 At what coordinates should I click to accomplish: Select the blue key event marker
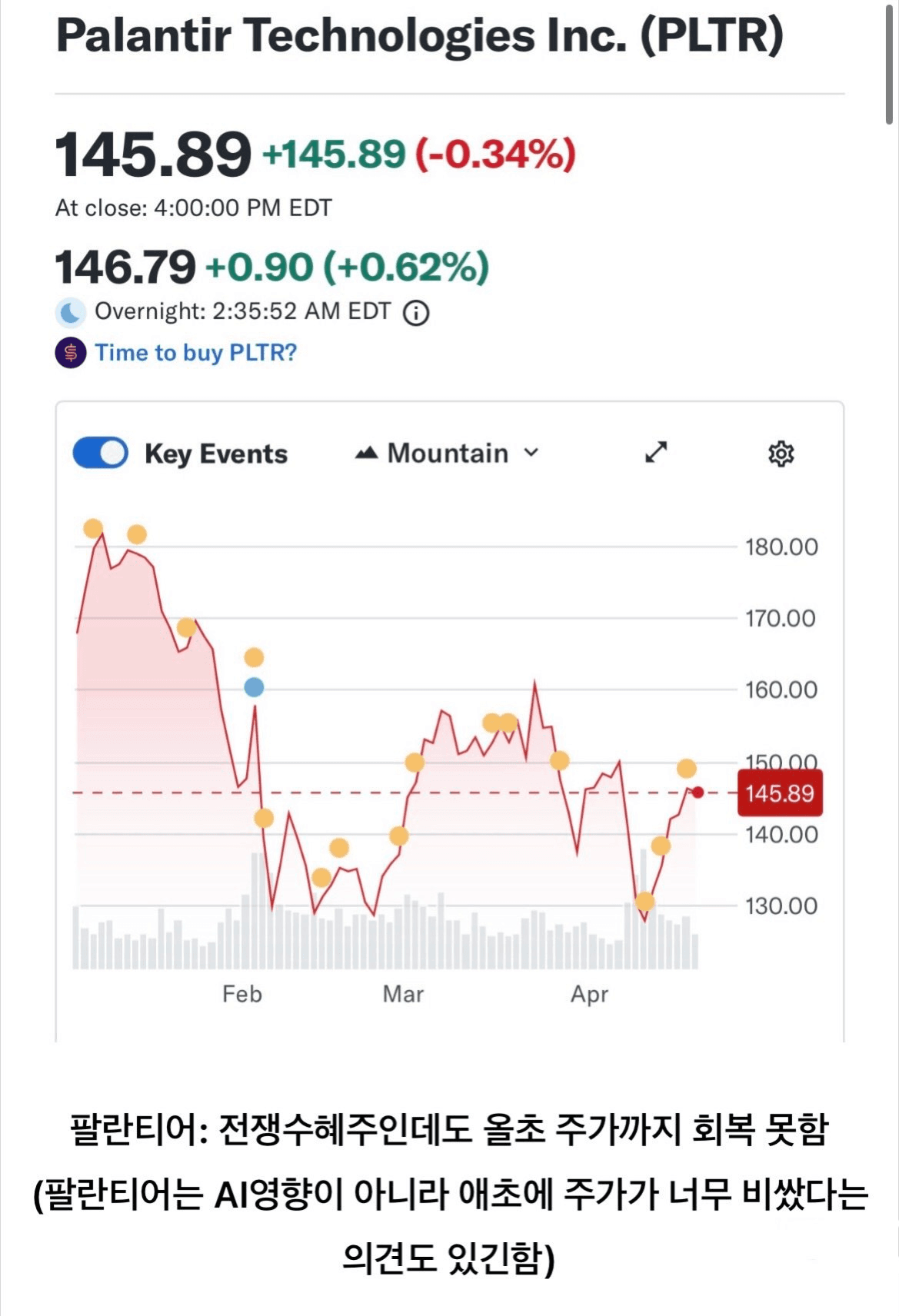click(254, 687)
